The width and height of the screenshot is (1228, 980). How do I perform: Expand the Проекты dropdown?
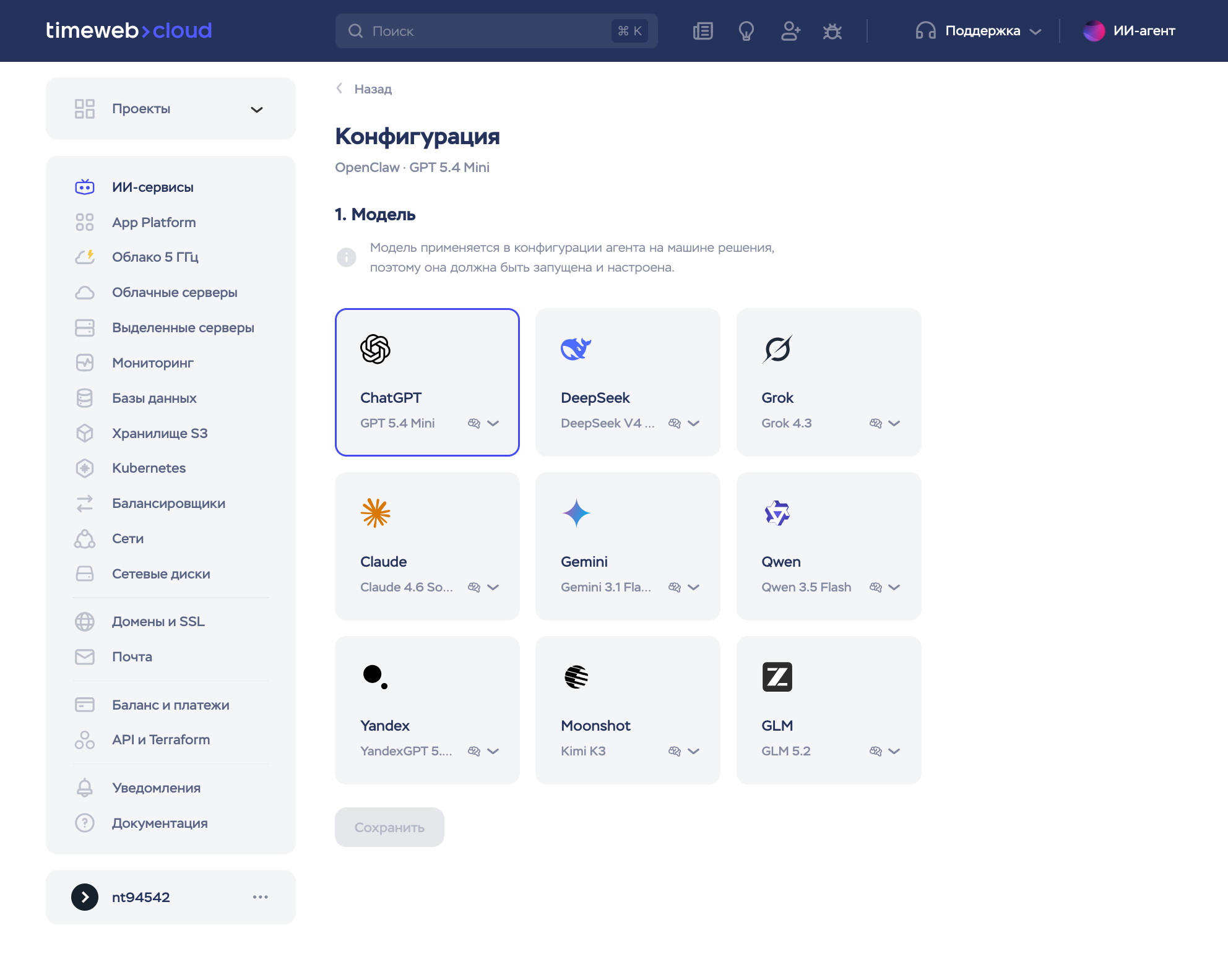point(171,109)
